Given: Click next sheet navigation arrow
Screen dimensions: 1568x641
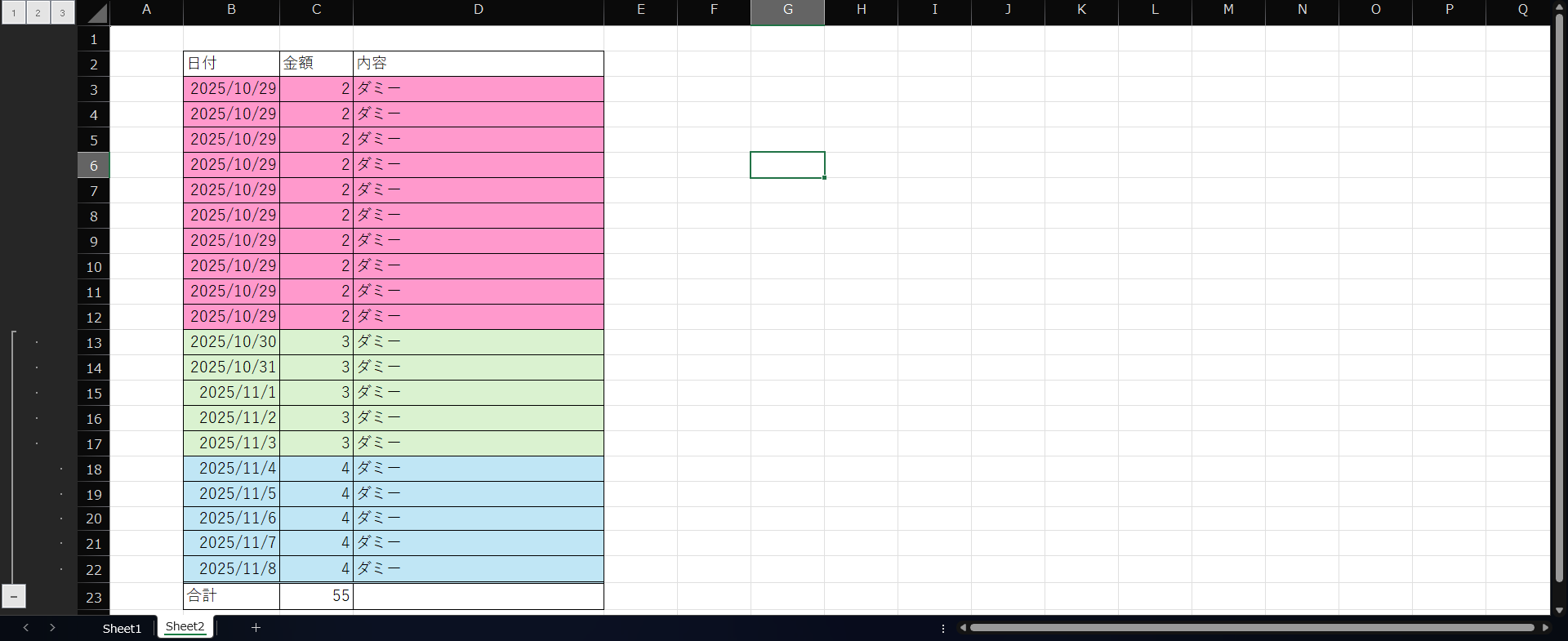Looking at the screenshot, I should (52, 627).
